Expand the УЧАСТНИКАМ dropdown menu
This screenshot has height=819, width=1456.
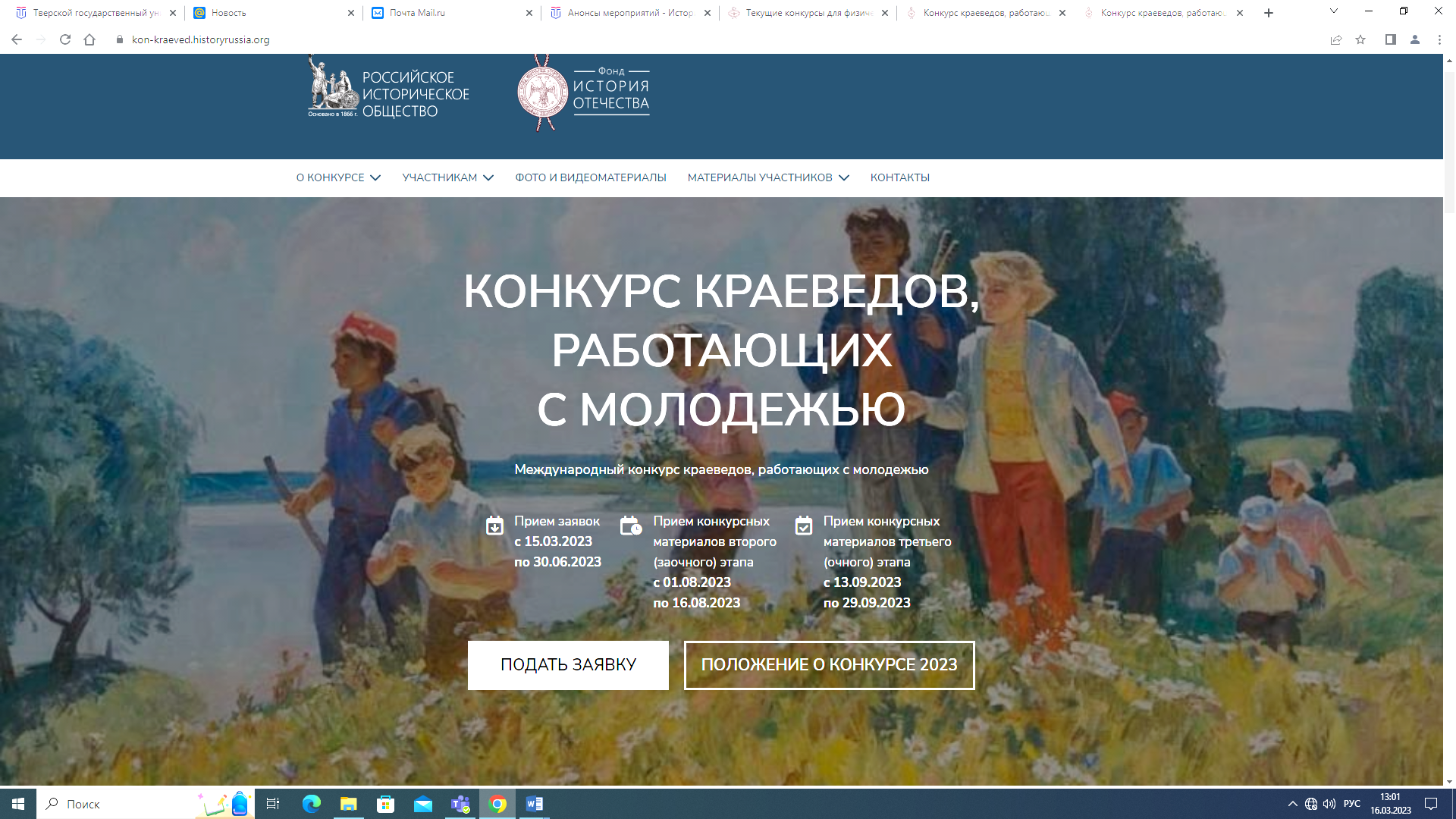[447, 177]
